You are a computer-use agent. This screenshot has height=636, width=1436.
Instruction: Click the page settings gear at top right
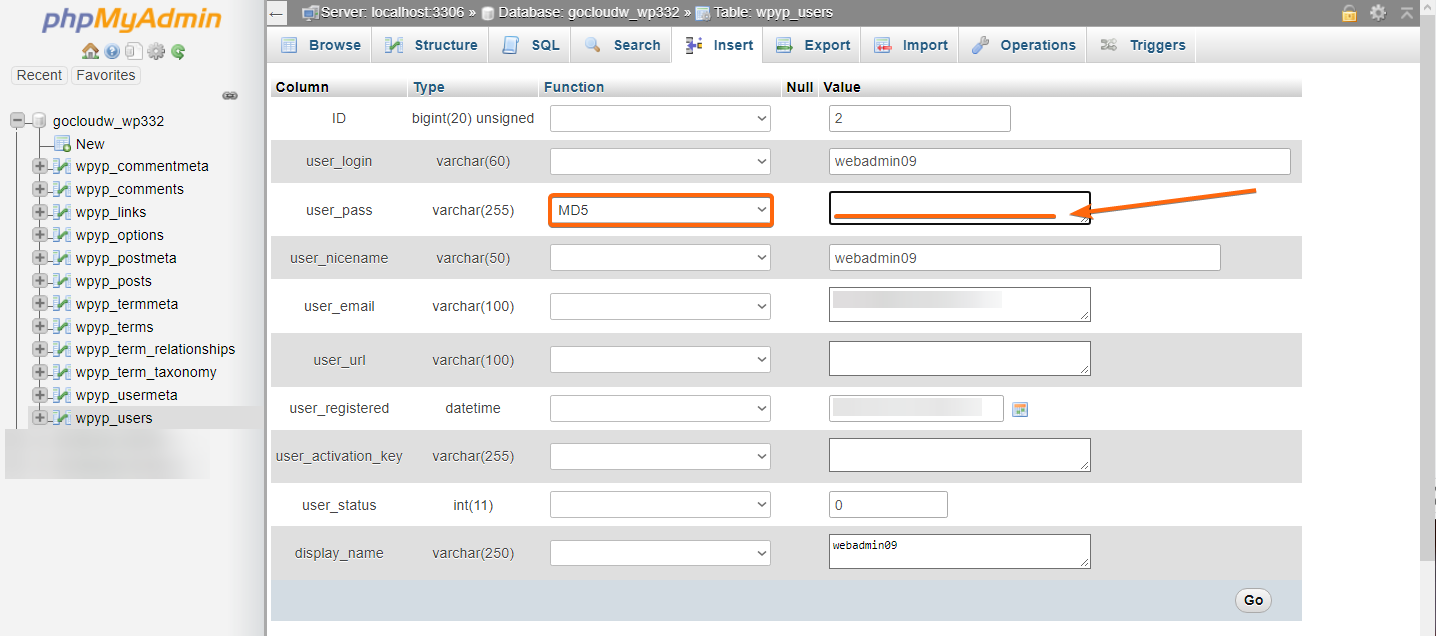[x=1378, y=13]
